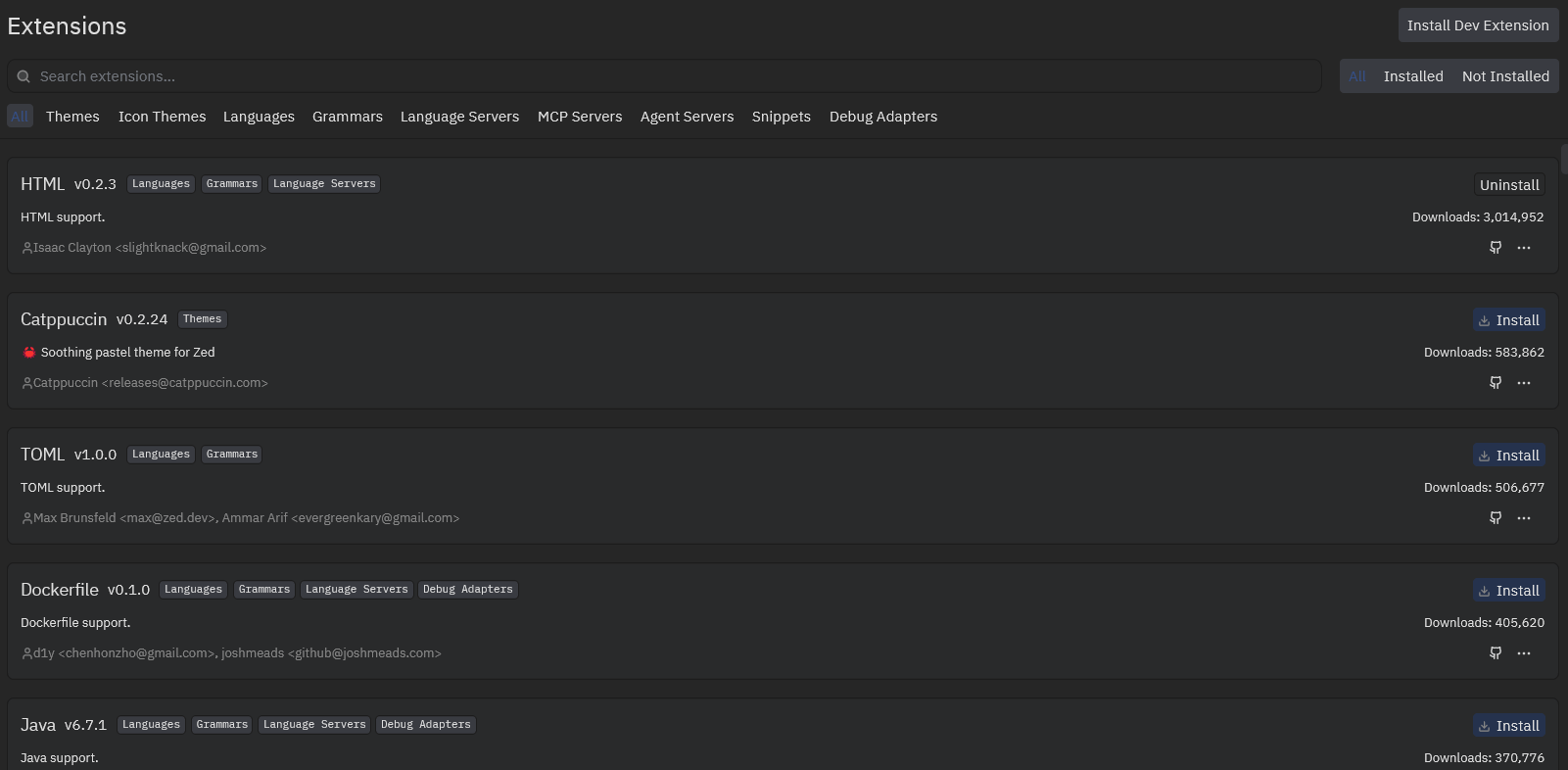
Task: Show the Dockerfile extension's three-dot more menu
Action: pos(1524,653)
